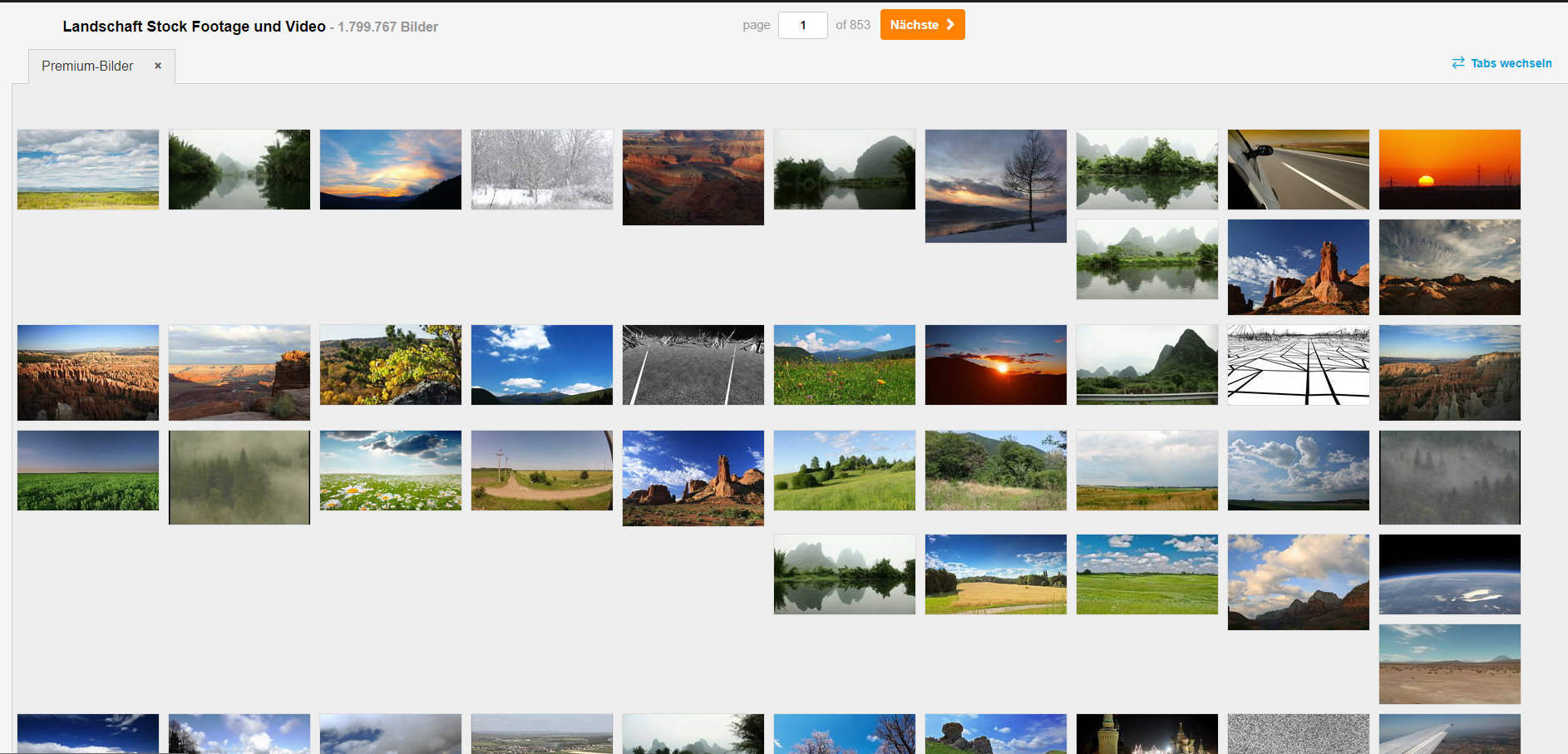Open the misty green forest thumbnail in left columns

239,477
